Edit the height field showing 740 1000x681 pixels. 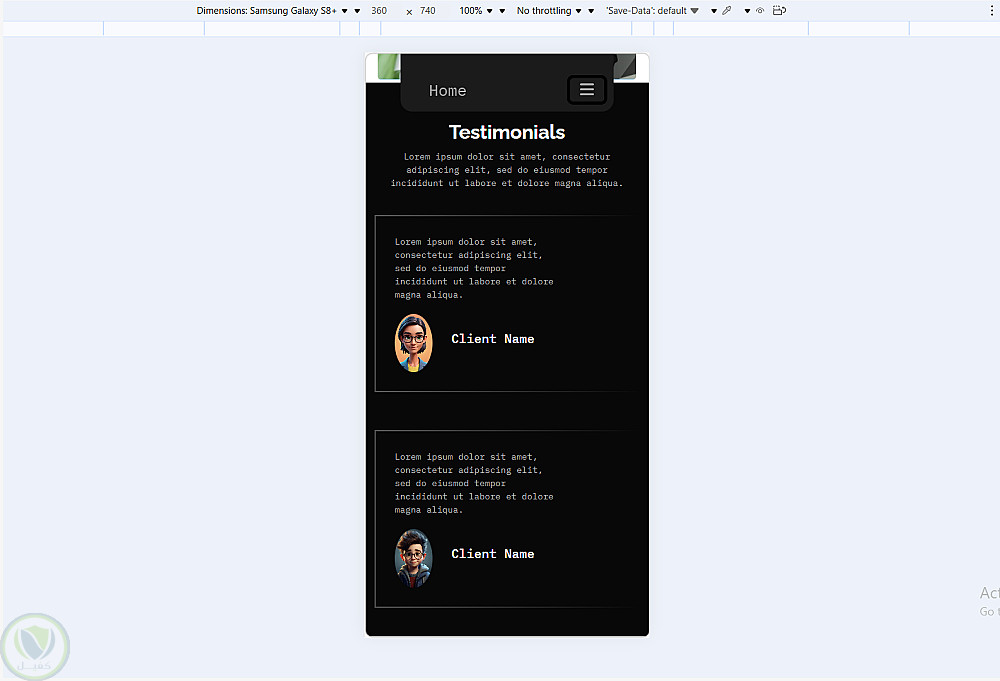(427, 11)
